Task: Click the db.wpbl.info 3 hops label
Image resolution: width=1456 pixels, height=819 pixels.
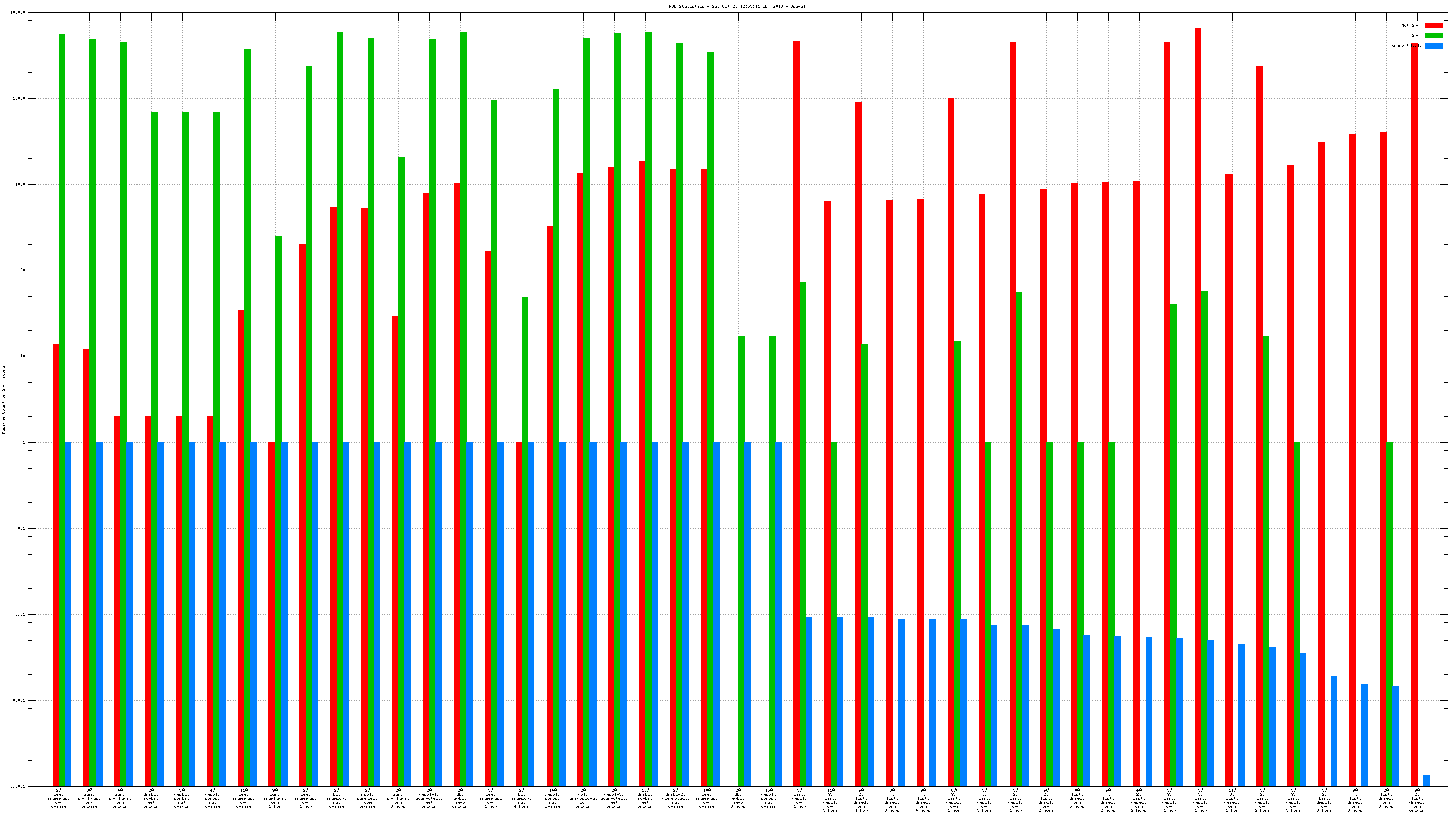Action: [738, 798]
